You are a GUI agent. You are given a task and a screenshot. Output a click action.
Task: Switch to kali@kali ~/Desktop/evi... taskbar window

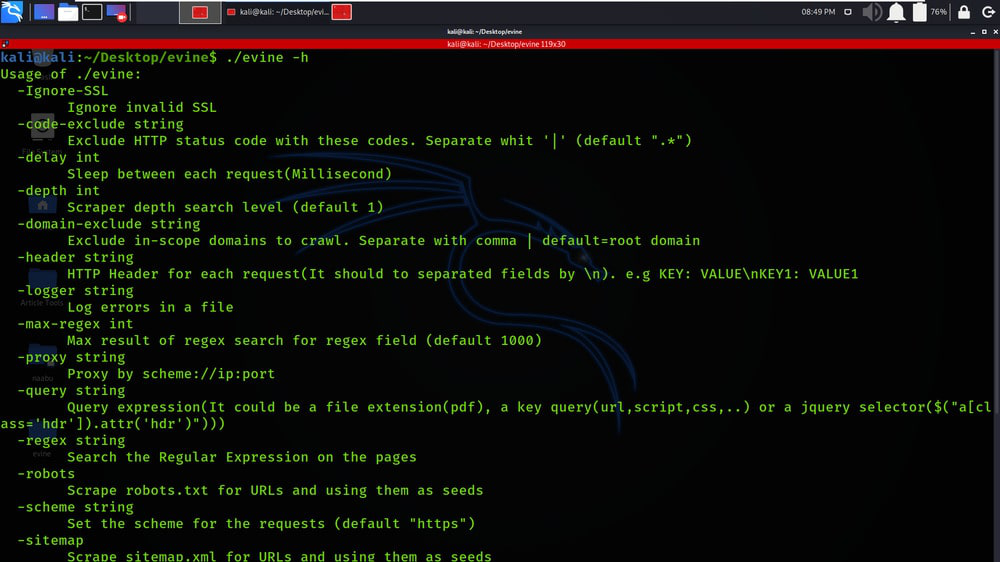point(278,12)
